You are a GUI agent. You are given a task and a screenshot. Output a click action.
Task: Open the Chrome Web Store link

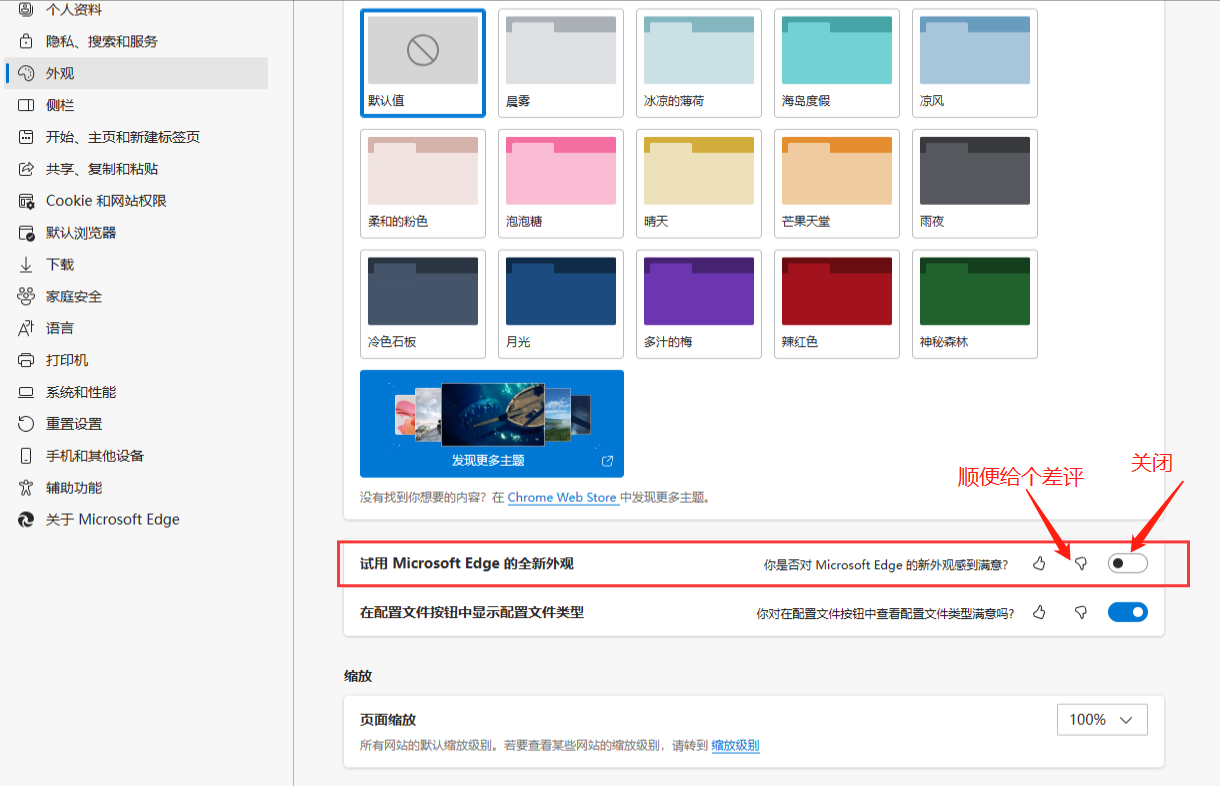coord(562,497)
